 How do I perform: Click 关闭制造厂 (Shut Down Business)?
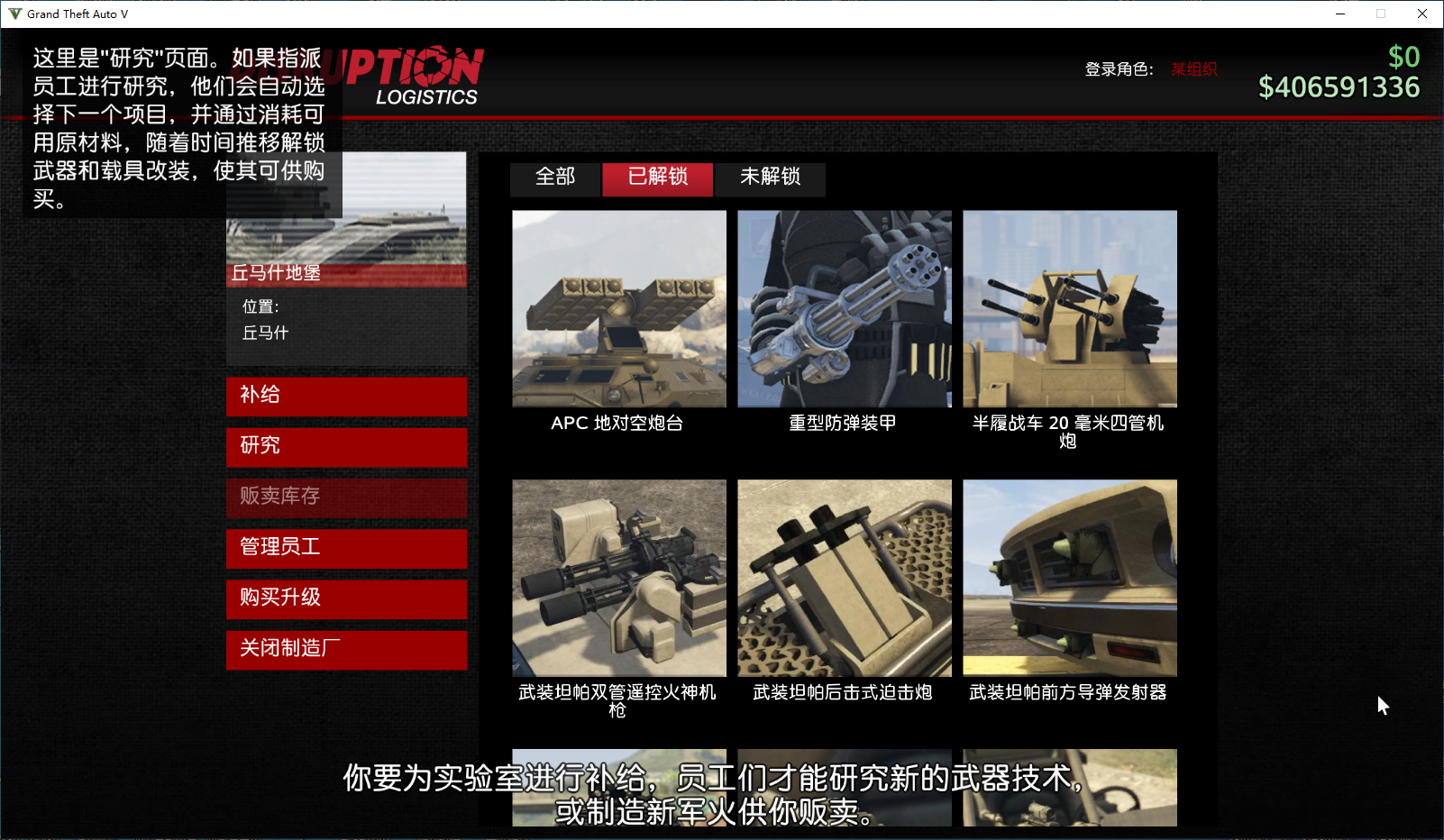[x=347, y=649]
